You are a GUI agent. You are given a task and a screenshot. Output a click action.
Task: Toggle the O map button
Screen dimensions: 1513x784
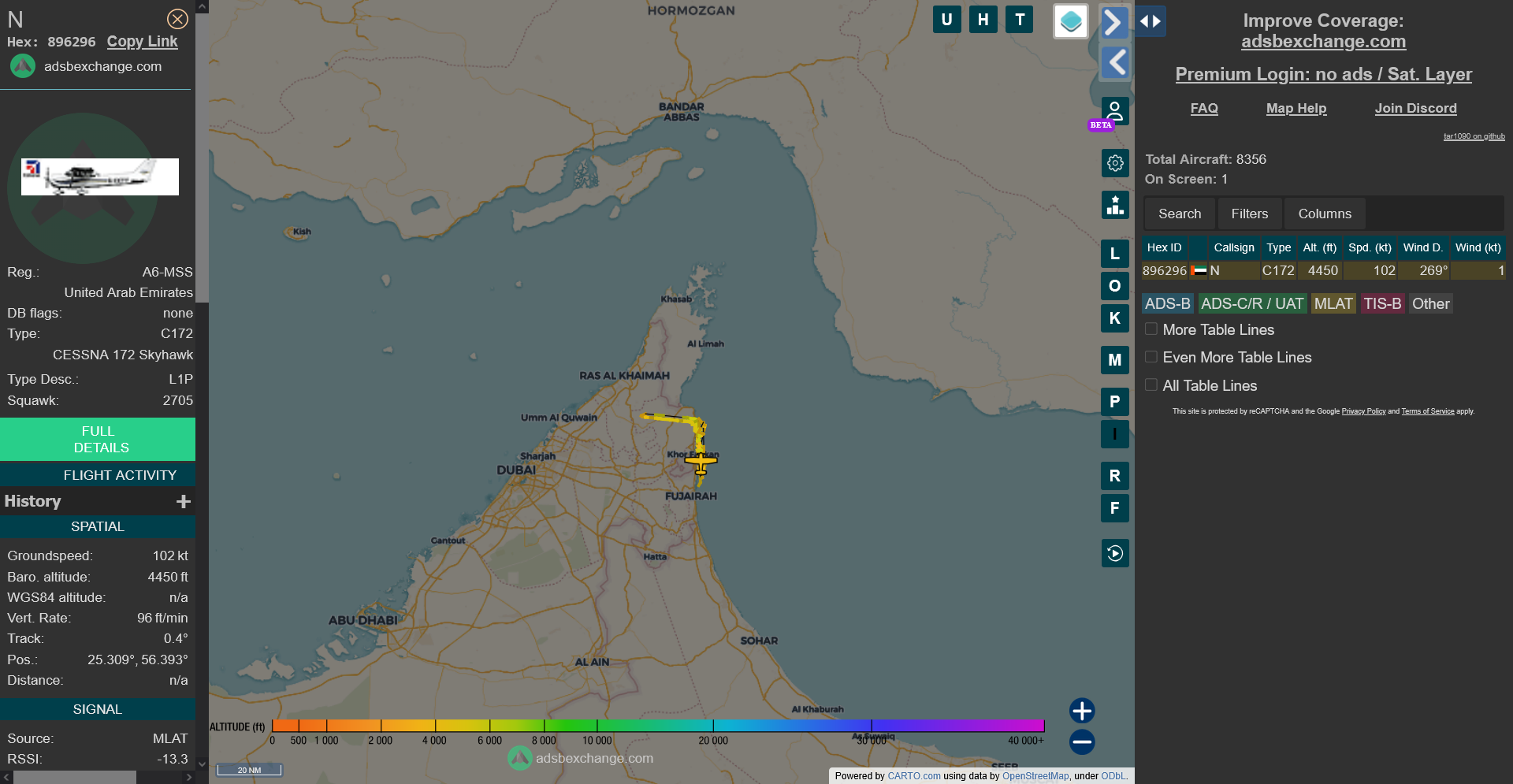(x=1114, y=286)
